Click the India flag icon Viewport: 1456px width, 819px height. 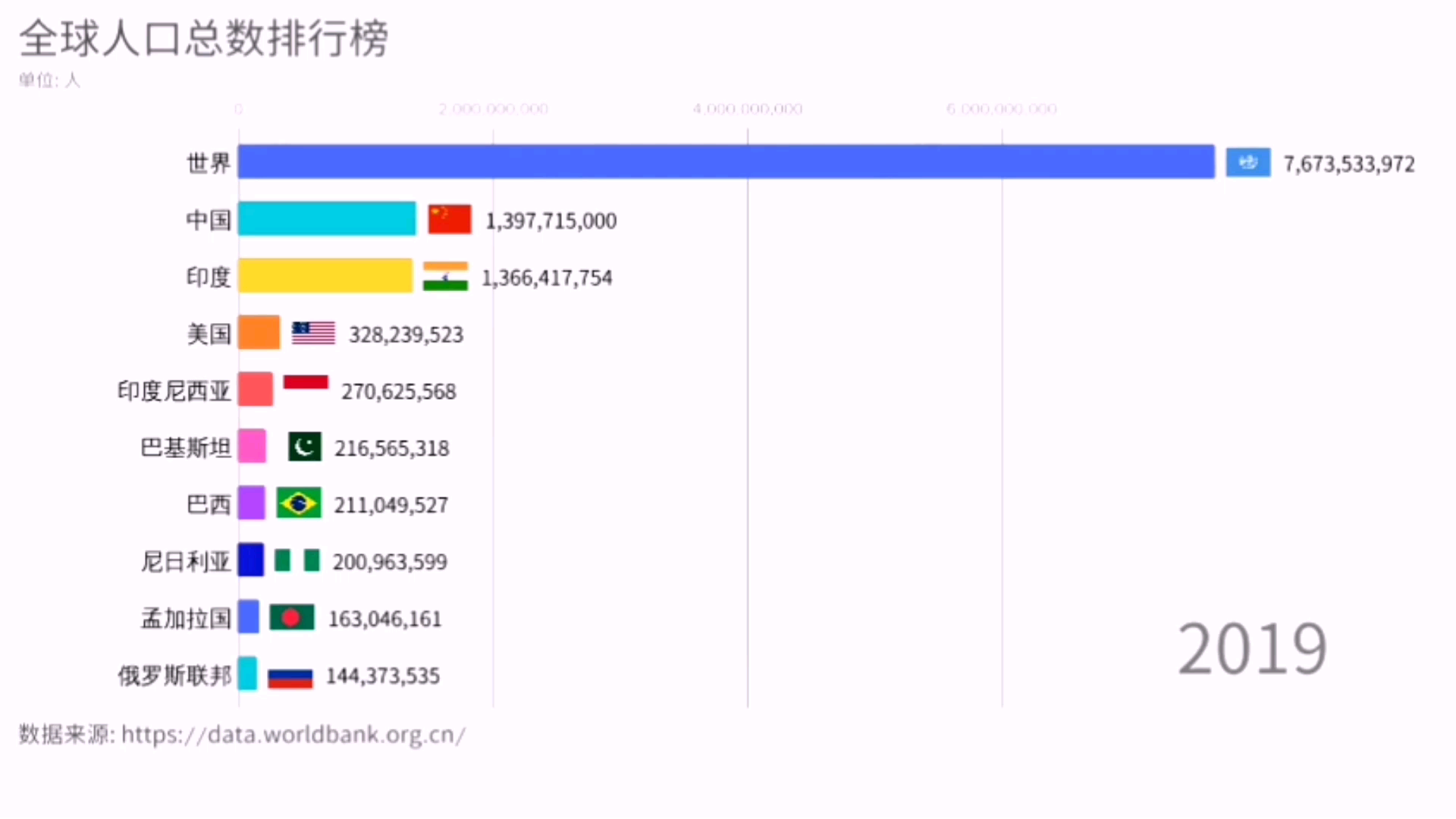click(445, 276)
